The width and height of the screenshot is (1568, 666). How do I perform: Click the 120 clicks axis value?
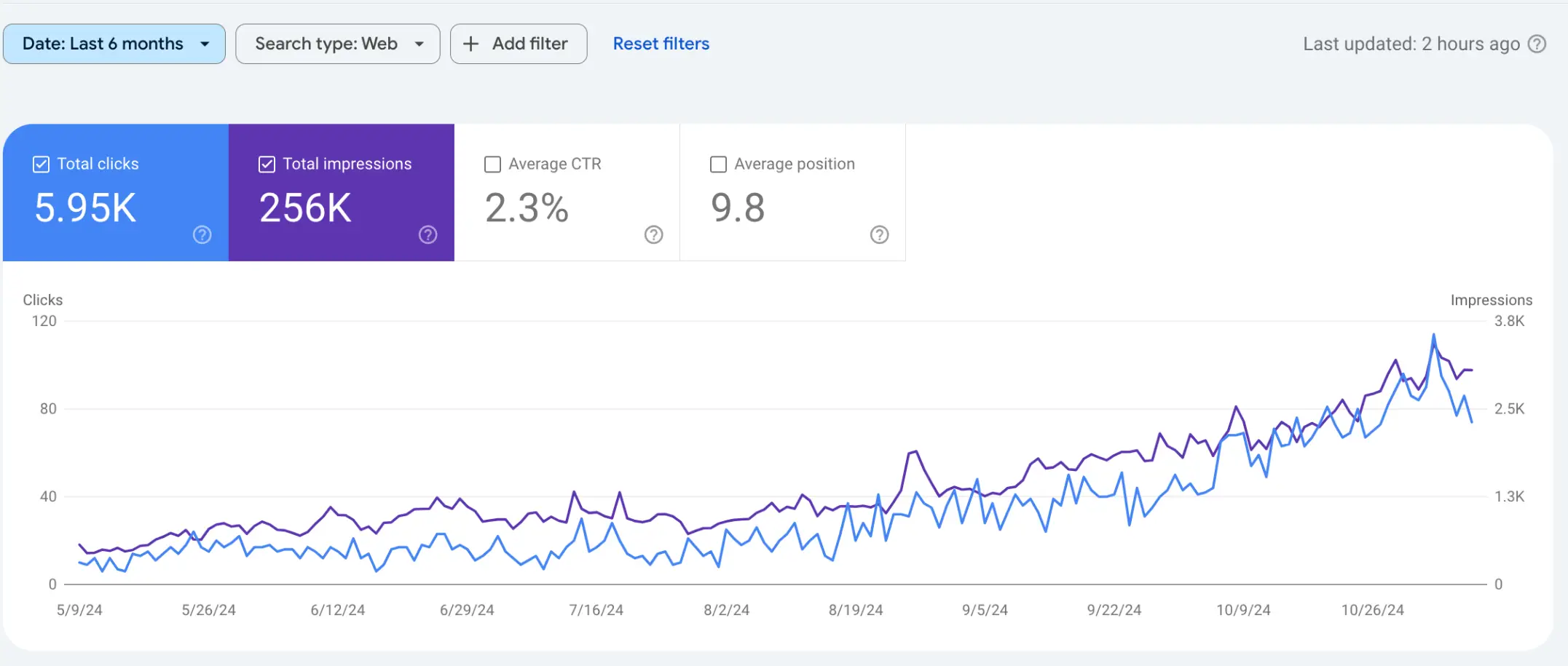[x=44, y=321]
